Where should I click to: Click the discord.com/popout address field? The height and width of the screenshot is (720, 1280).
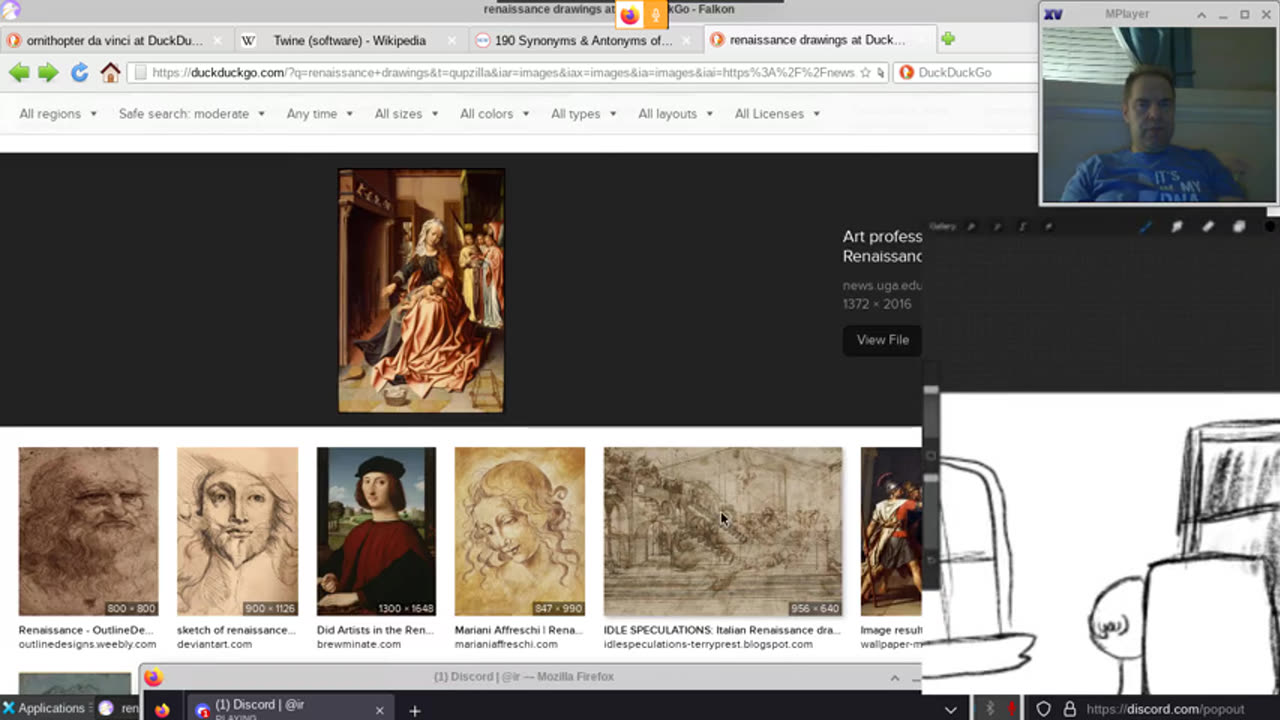pyautogui.click(x=1165, y=709)
